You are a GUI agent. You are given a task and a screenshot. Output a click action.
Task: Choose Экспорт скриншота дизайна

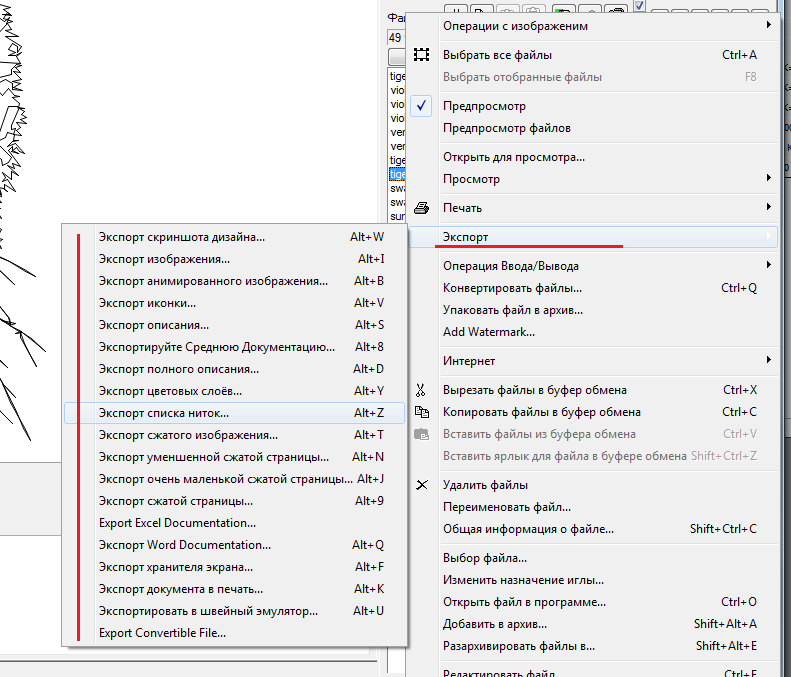pos(235,237)
